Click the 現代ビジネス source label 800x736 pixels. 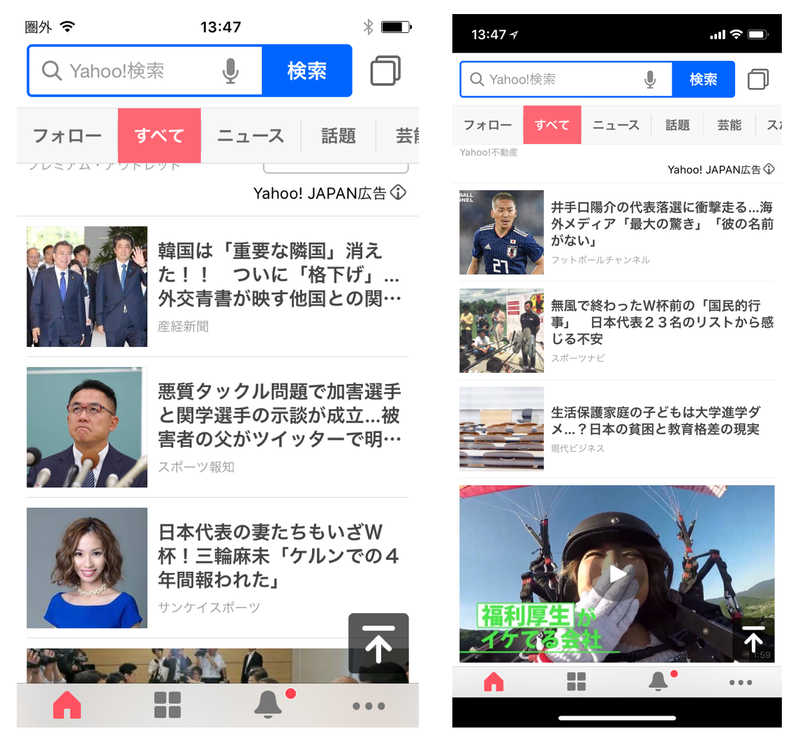click(x=578, y=448)
